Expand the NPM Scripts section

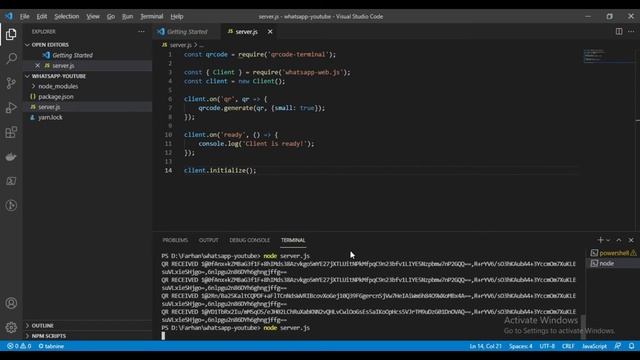(49, 336)
